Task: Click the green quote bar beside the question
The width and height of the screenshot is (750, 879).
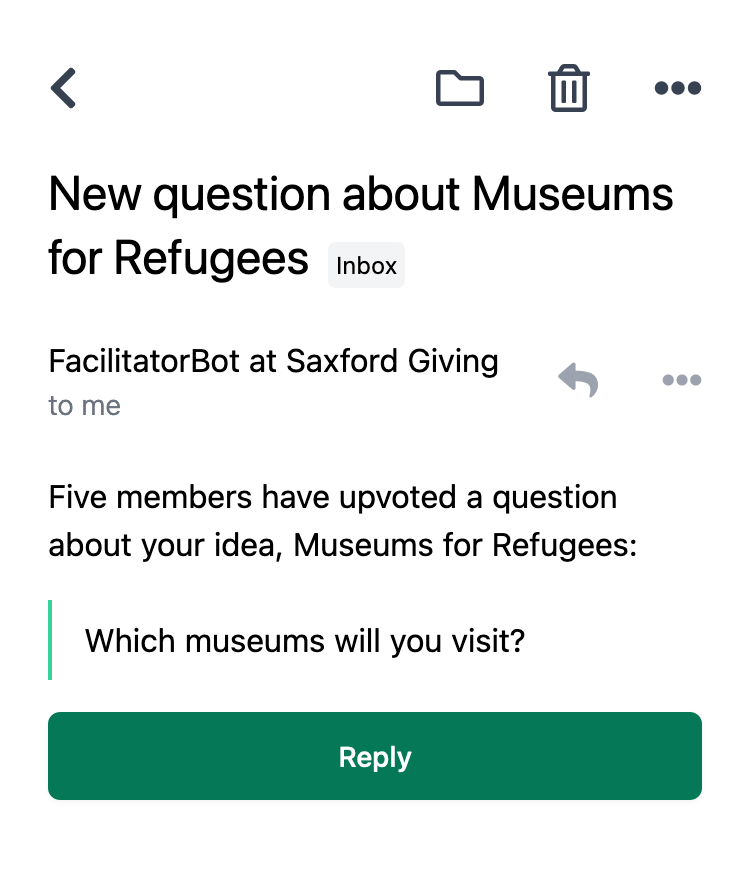Action: pyautogui.click(x=50, y=640)
